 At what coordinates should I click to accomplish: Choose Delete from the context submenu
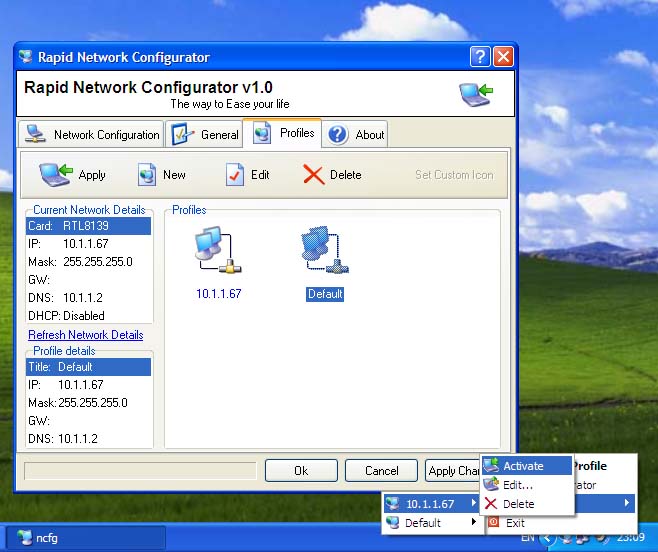pos(527,503)
